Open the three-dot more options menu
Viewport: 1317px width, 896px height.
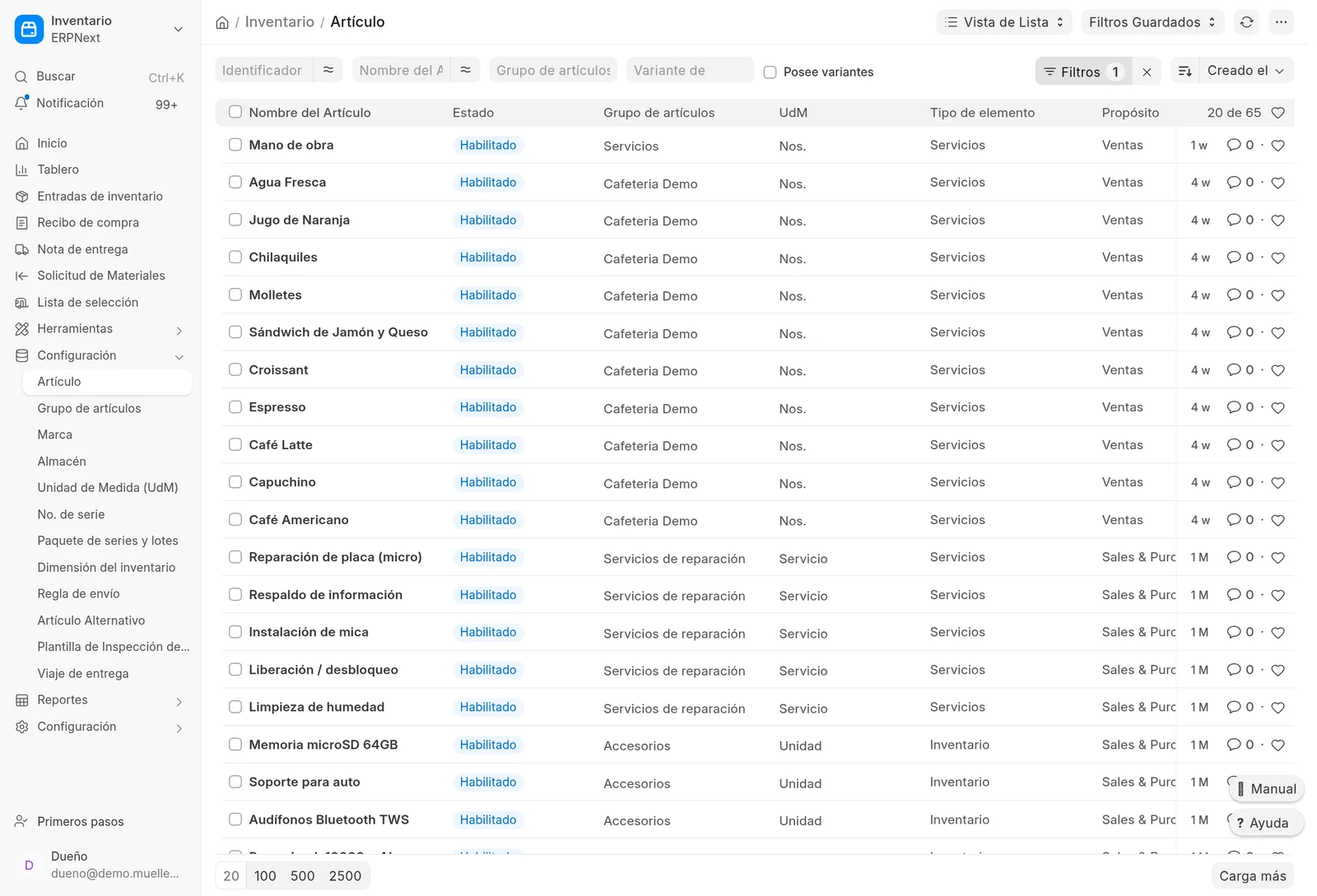(1281, 22)
